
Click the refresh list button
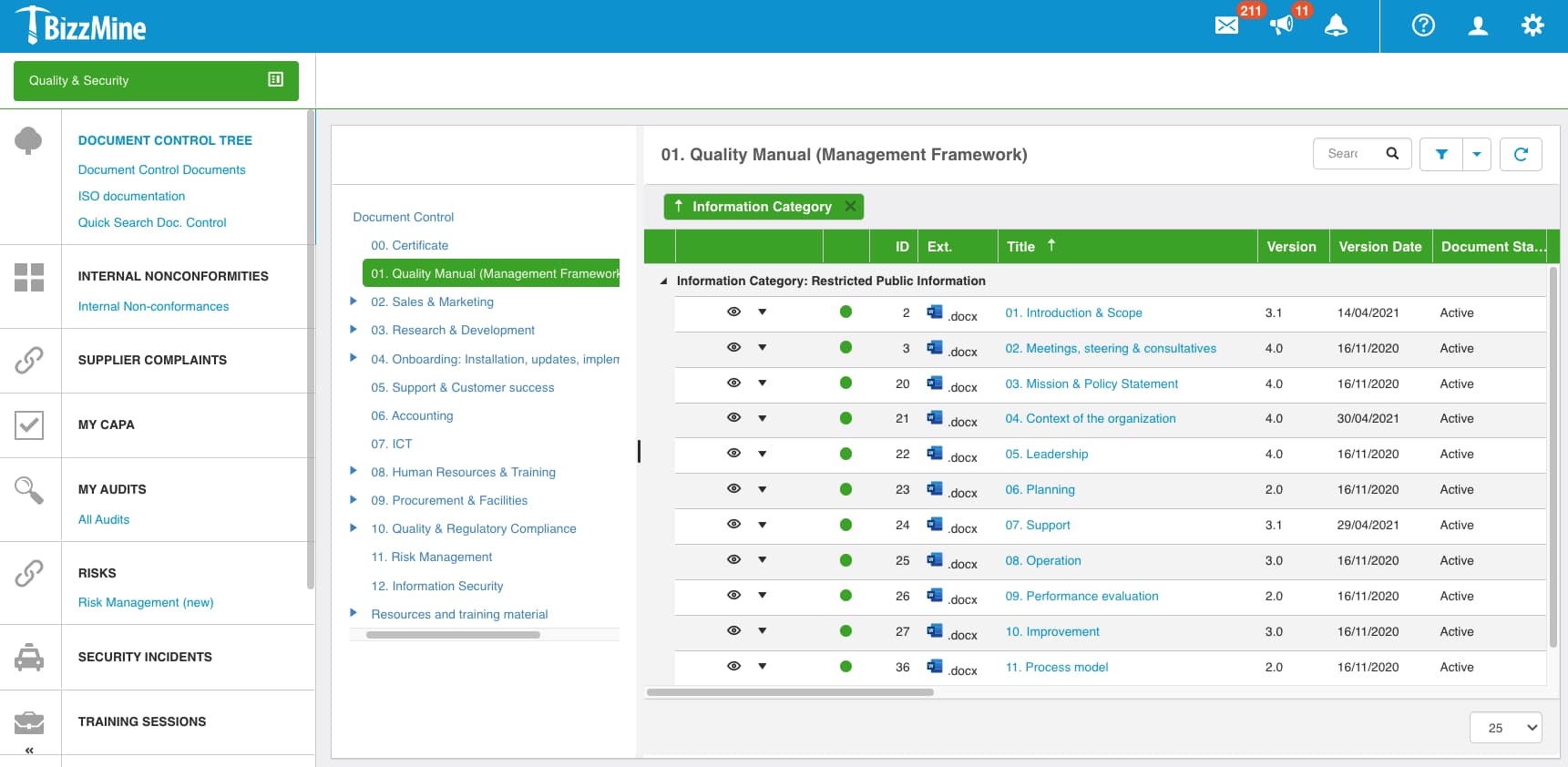1520,154
